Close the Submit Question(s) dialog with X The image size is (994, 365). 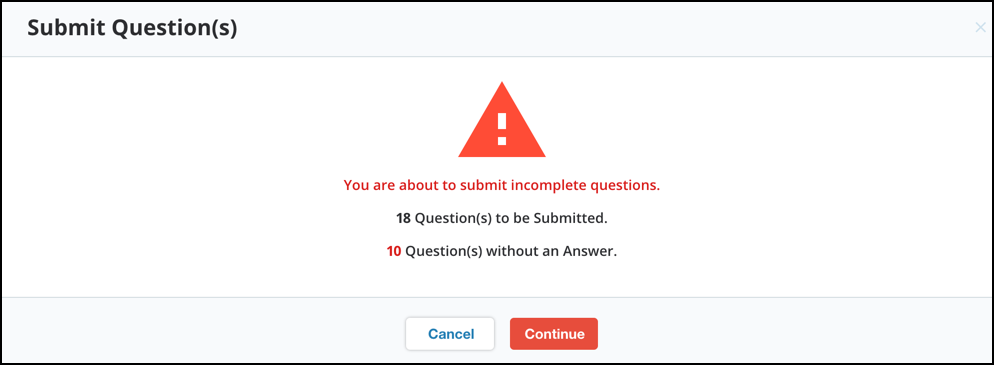click(x=980, y=27)
